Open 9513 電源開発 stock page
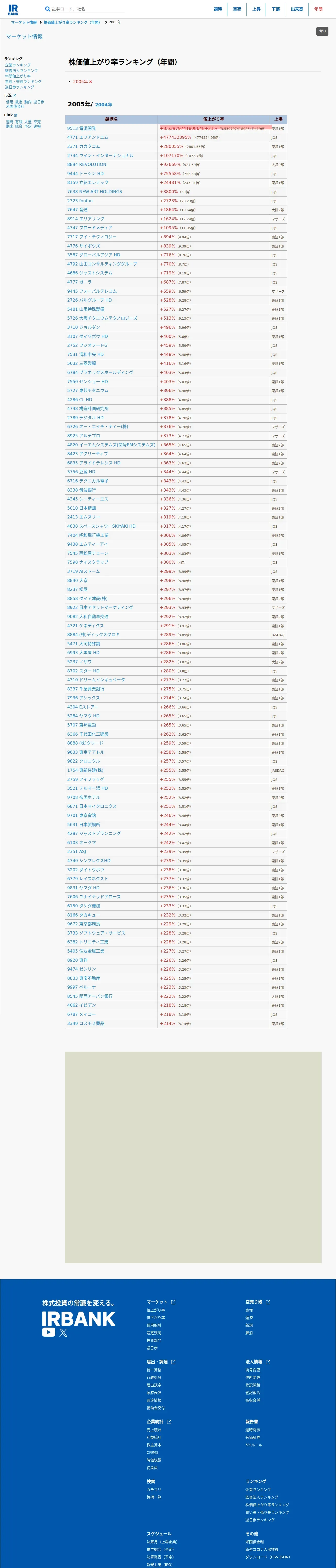The width and height of the screenshot is (336, 1568). click(82, 128)
